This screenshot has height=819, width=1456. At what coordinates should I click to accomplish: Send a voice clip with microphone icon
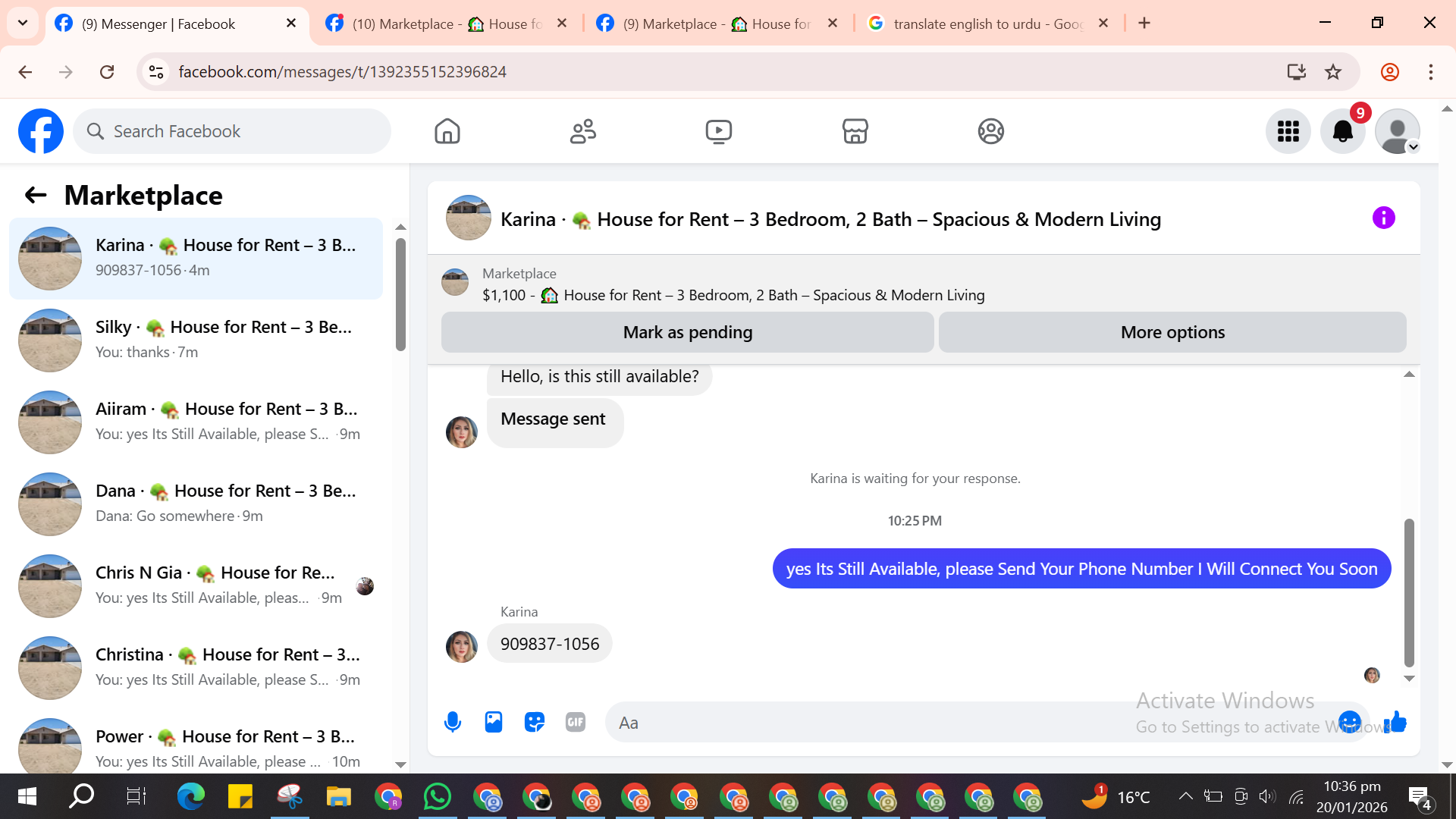453,722
